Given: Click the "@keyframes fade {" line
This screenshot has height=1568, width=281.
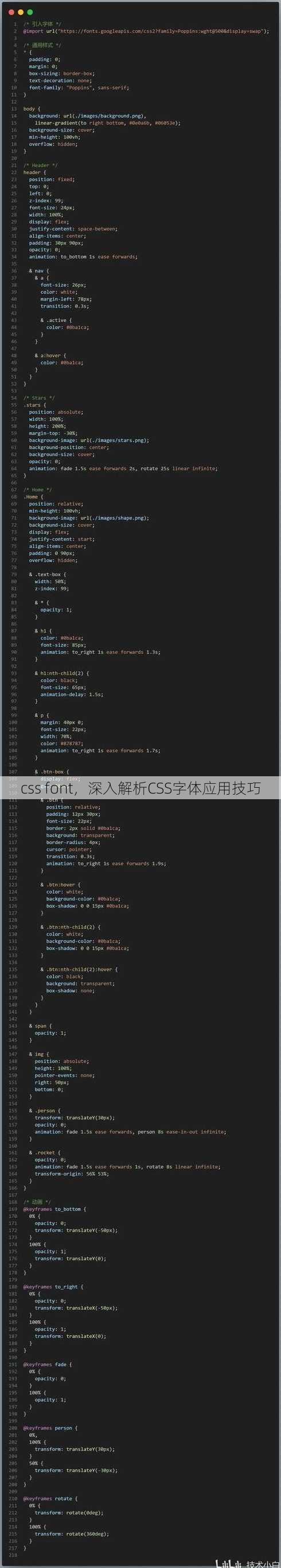Looking at the screenshot, I should (x=48, y=1364).
